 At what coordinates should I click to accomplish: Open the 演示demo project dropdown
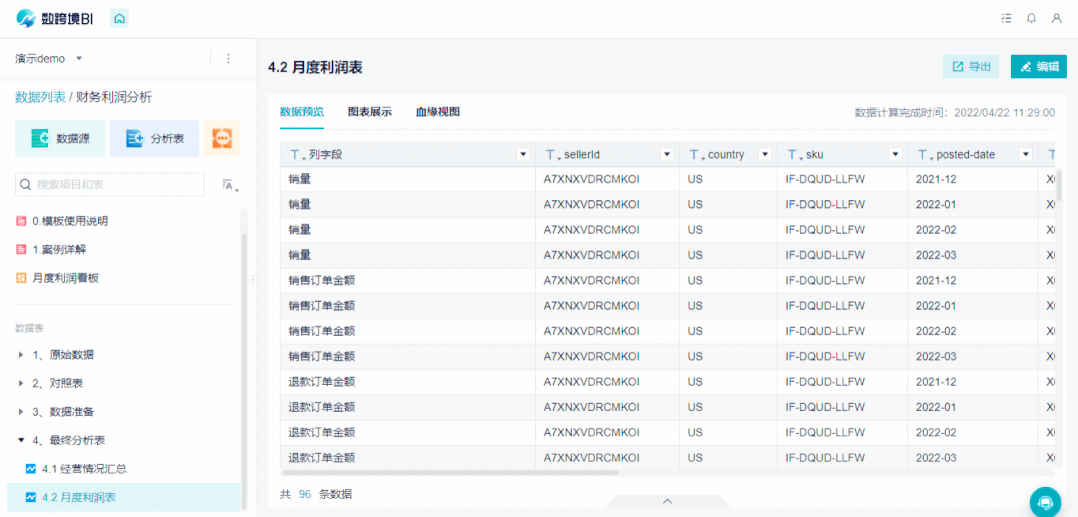click(48, 58)
